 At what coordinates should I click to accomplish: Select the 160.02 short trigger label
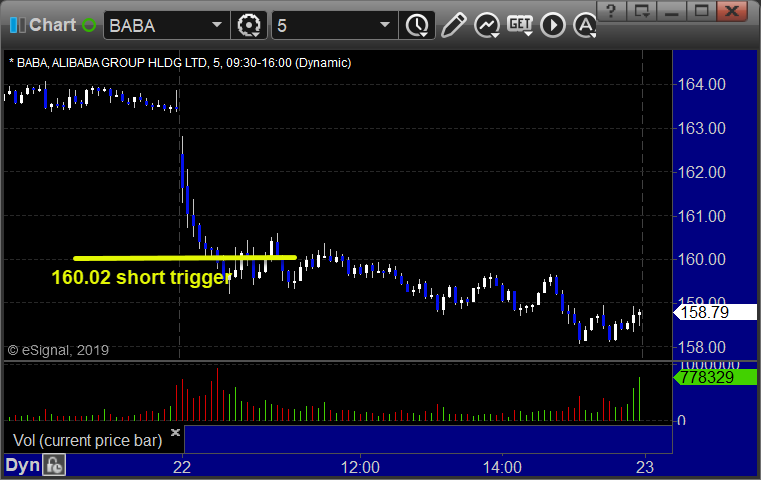point(141,278)
